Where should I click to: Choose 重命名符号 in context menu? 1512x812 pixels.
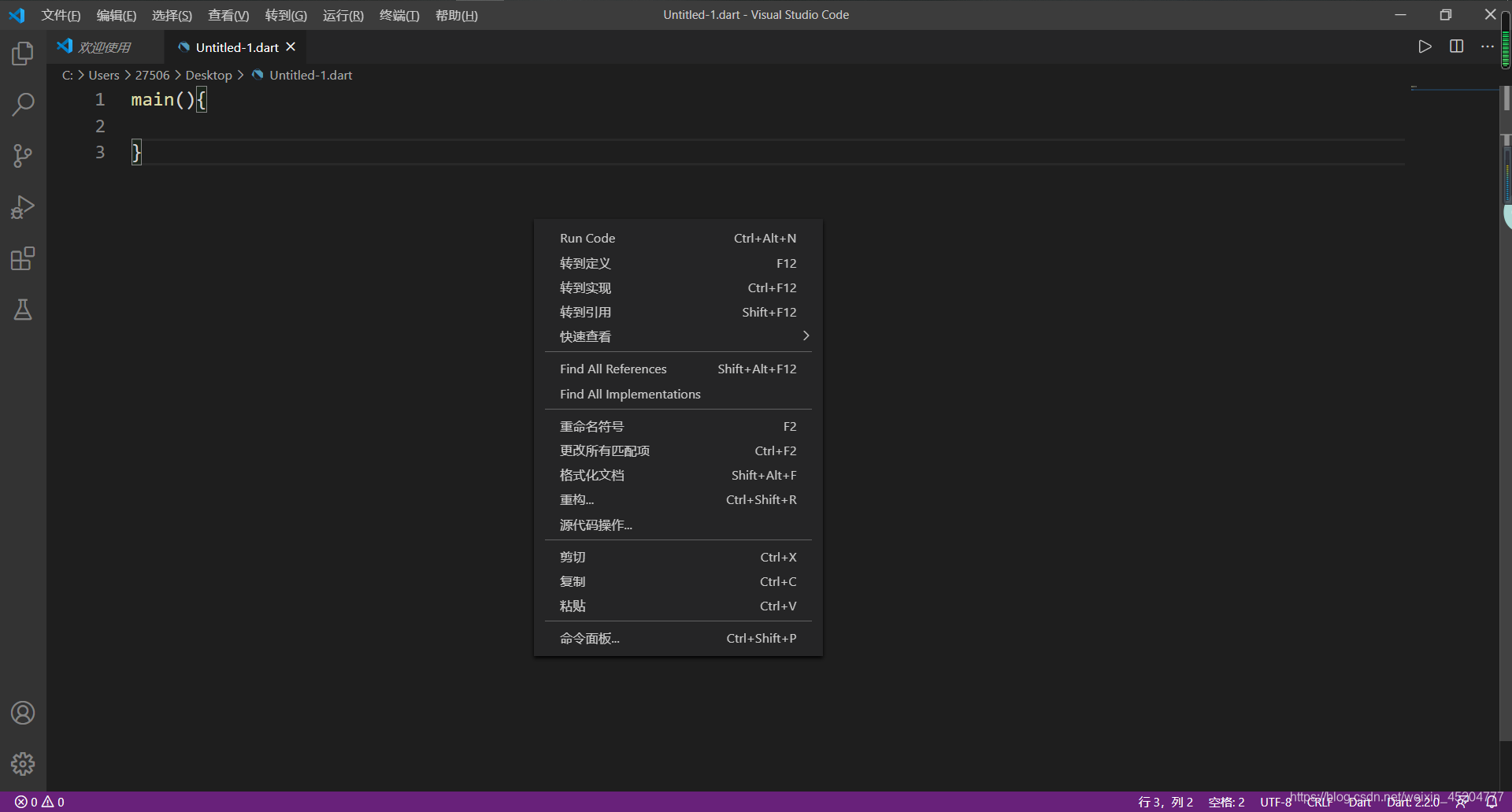tap(678, 426)
